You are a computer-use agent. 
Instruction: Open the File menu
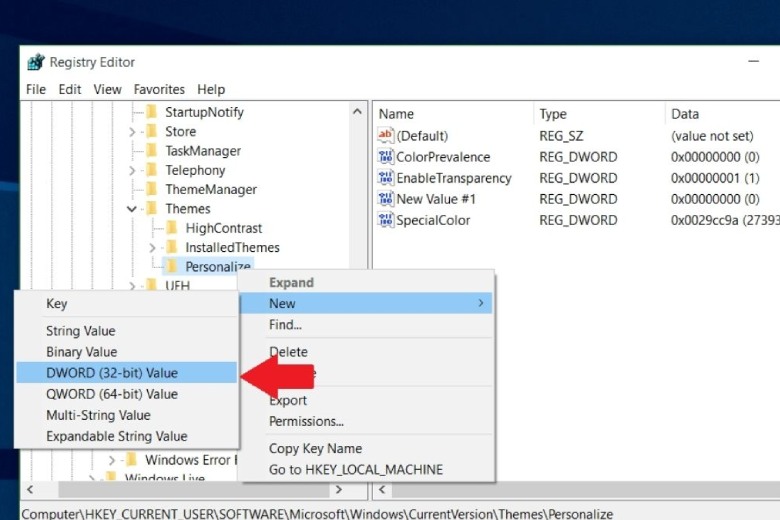point(36,90)
